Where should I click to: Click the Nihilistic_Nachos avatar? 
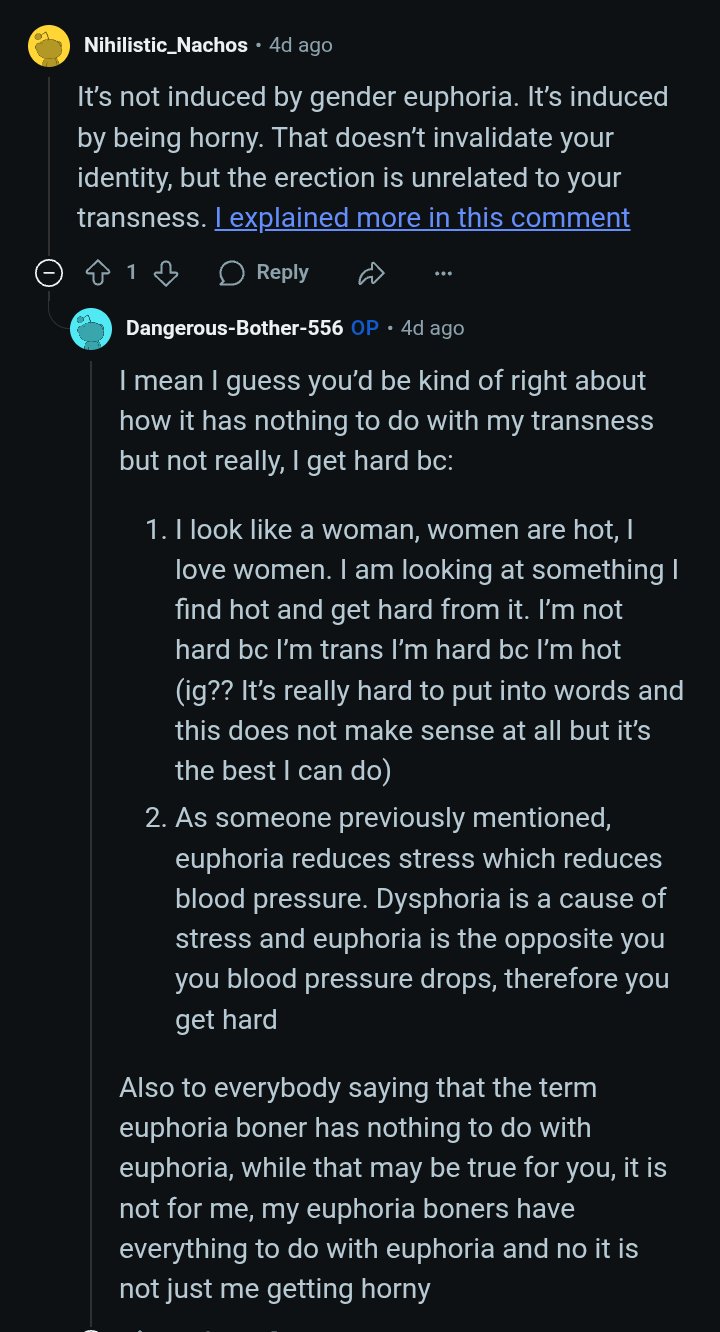coord(49,46)
